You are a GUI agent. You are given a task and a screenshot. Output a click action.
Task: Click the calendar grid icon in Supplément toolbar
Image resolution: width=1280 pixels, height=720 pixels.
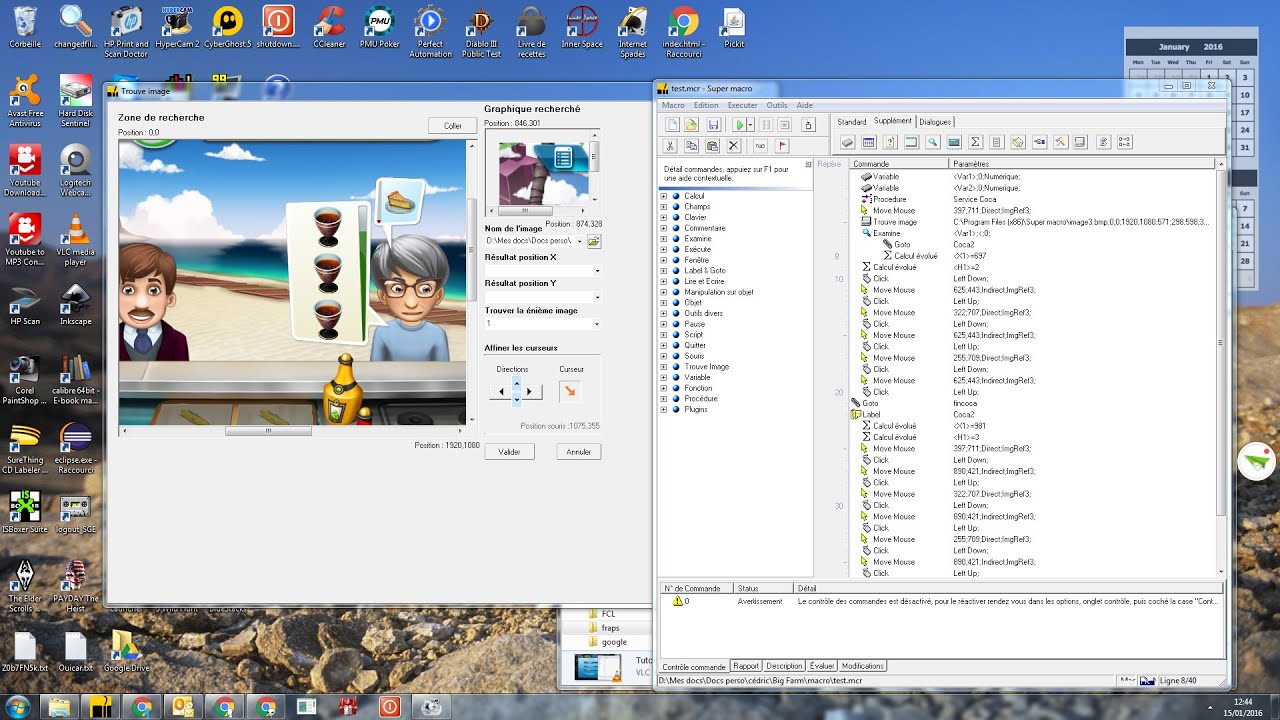click(868, 142)
